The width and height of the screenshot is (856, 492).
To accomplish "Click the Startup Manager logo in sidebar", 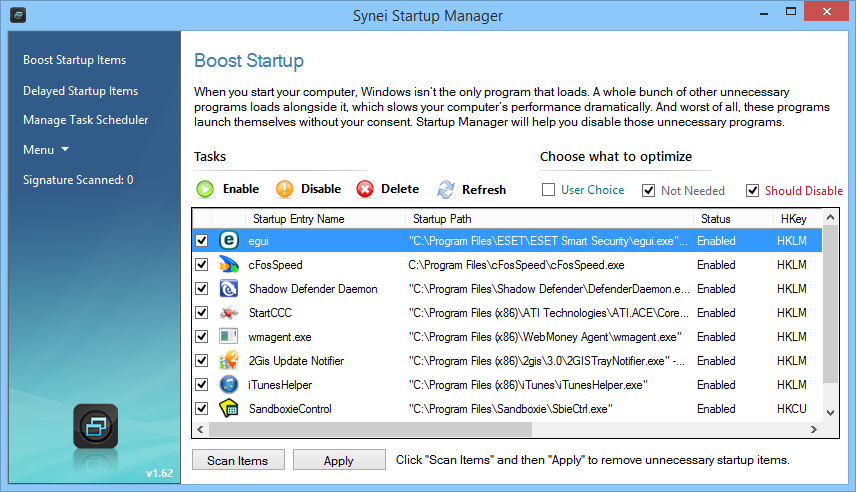I will tap(96, 426).
